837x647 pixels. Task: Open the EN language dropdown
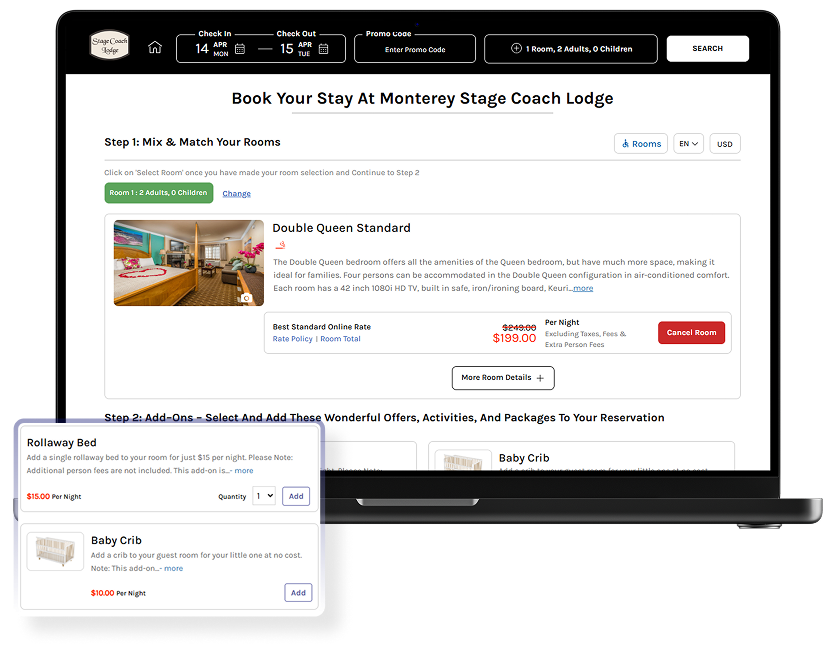688,144
